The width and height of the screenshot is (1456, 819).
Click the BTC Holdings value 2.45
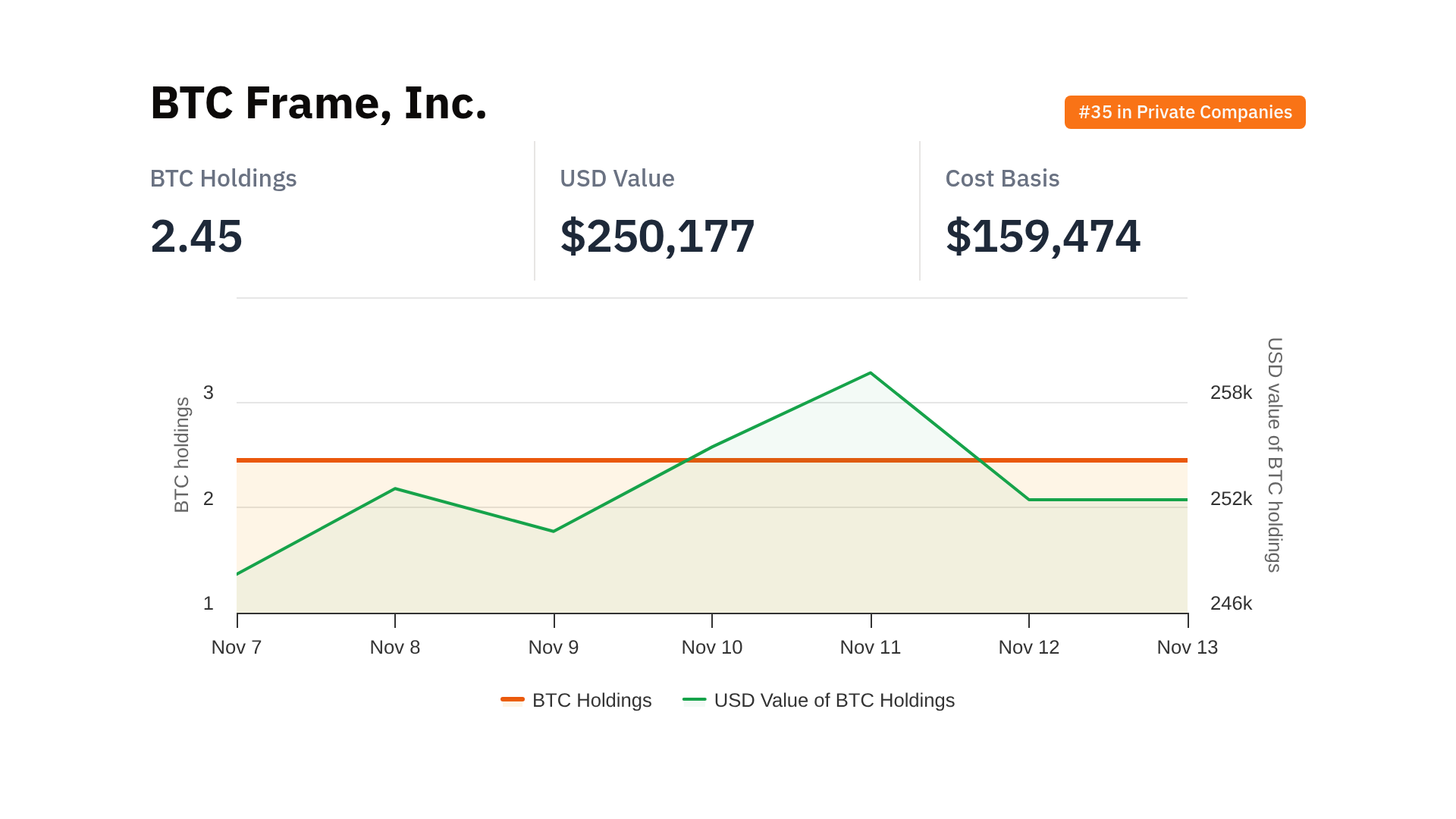click(x=196, y=236)
